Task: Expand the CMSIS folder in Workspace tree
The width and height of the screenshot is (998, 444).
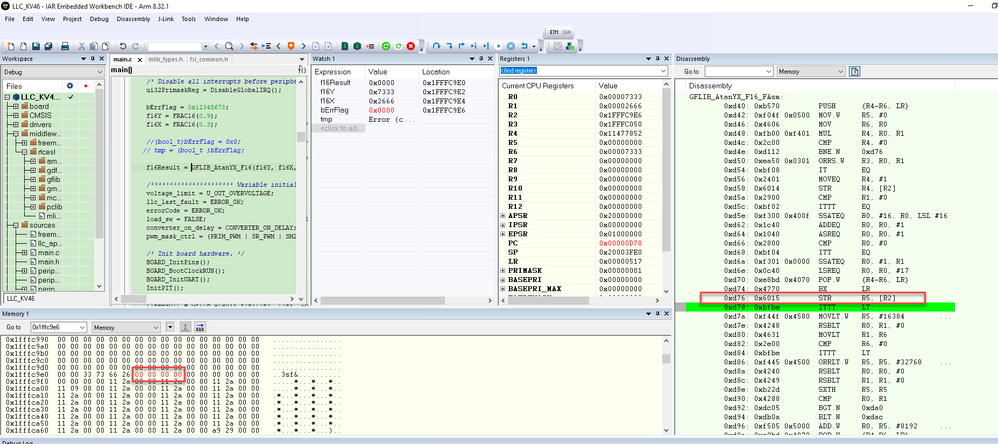Action: 16,115
